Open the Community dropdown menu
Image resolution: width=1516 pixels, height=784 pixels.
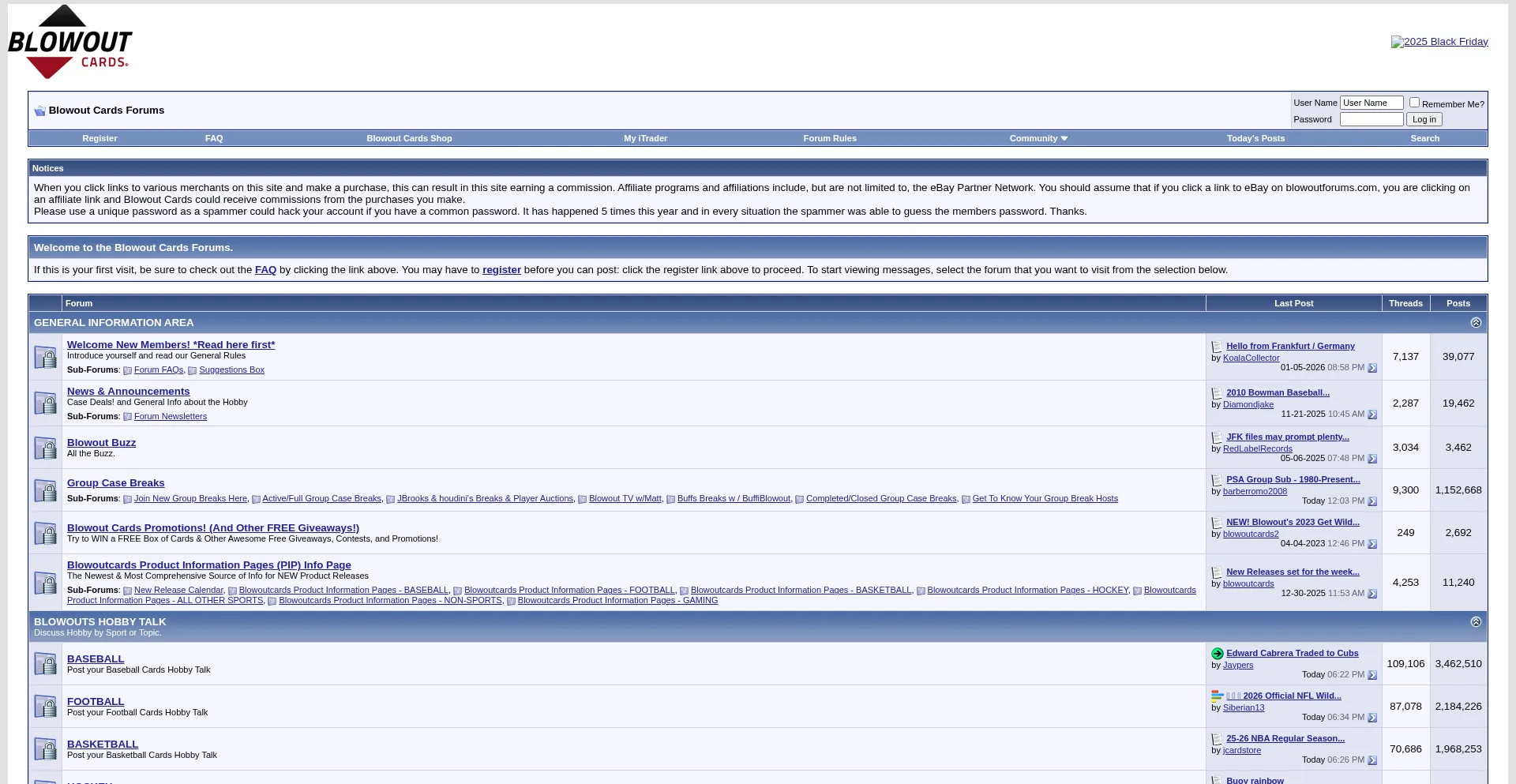pyautogui.click(x=1038, y=138)
